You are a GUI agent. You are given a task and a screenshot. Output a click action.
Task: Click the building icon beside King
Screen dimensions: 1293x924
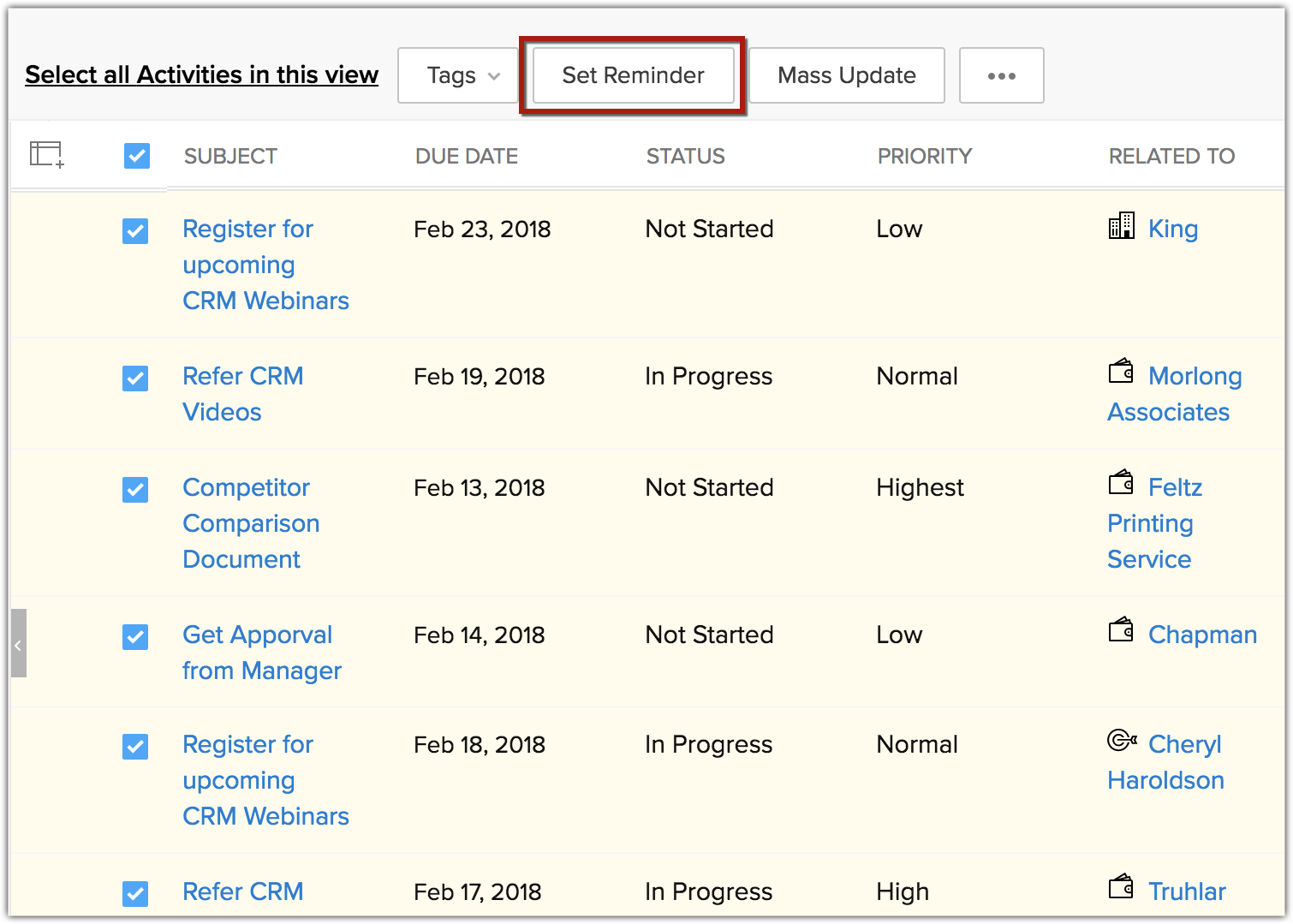[x=1121, y=227]
